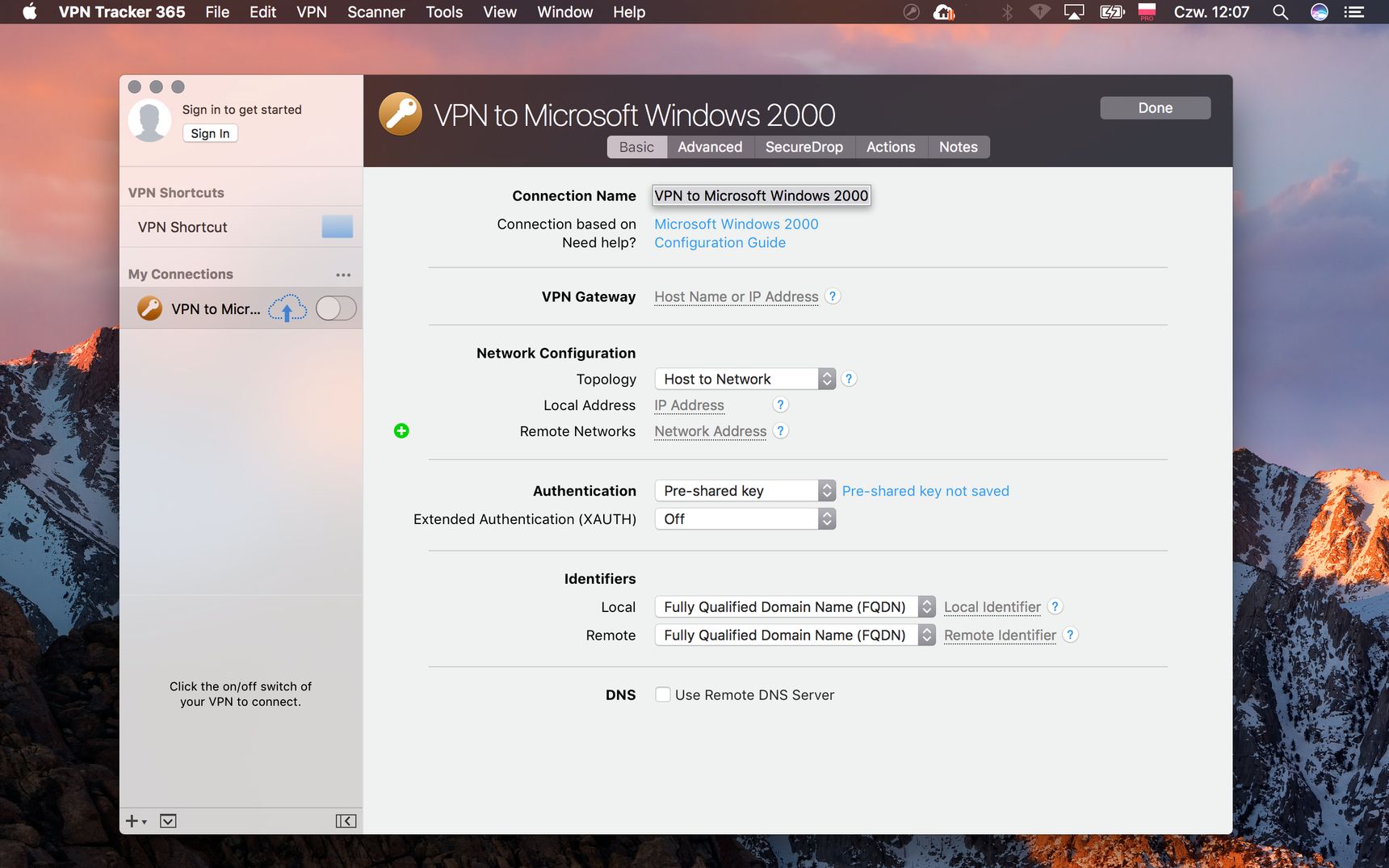Enable Use Remote DNS Server checkbox

click(663, 694)
